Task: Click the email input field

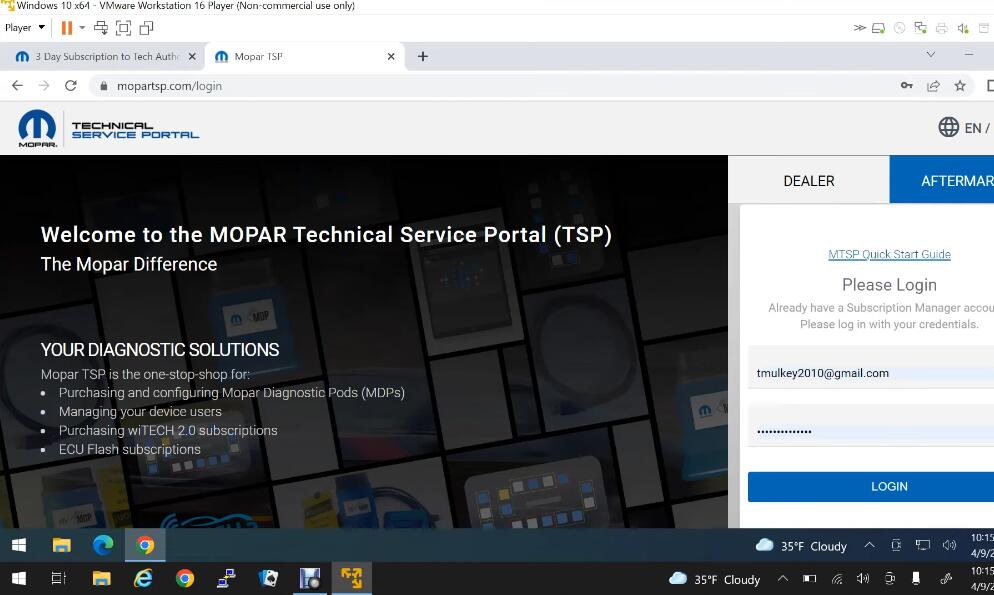Action: [871, 373]
